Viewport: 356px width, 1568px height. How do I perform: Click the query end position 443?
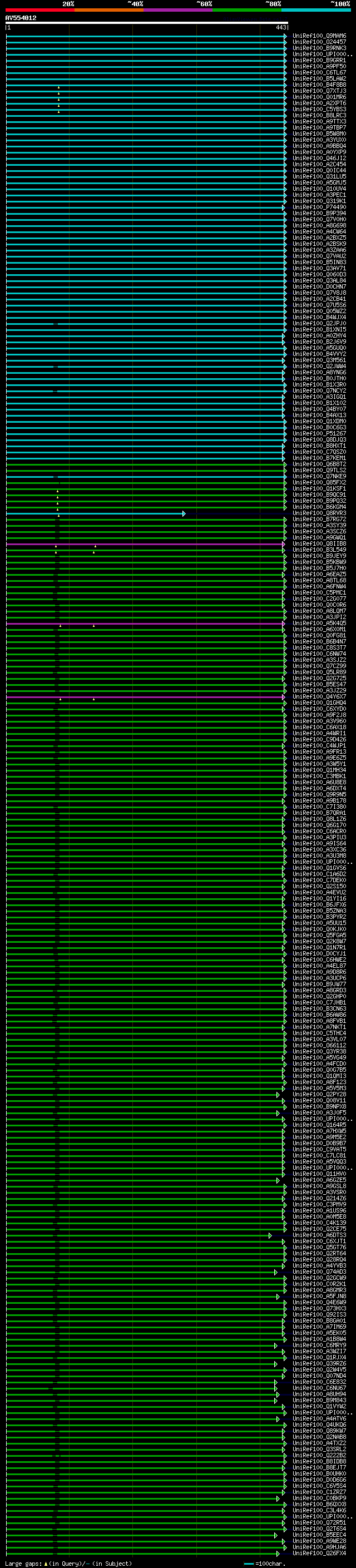[280, 27]
